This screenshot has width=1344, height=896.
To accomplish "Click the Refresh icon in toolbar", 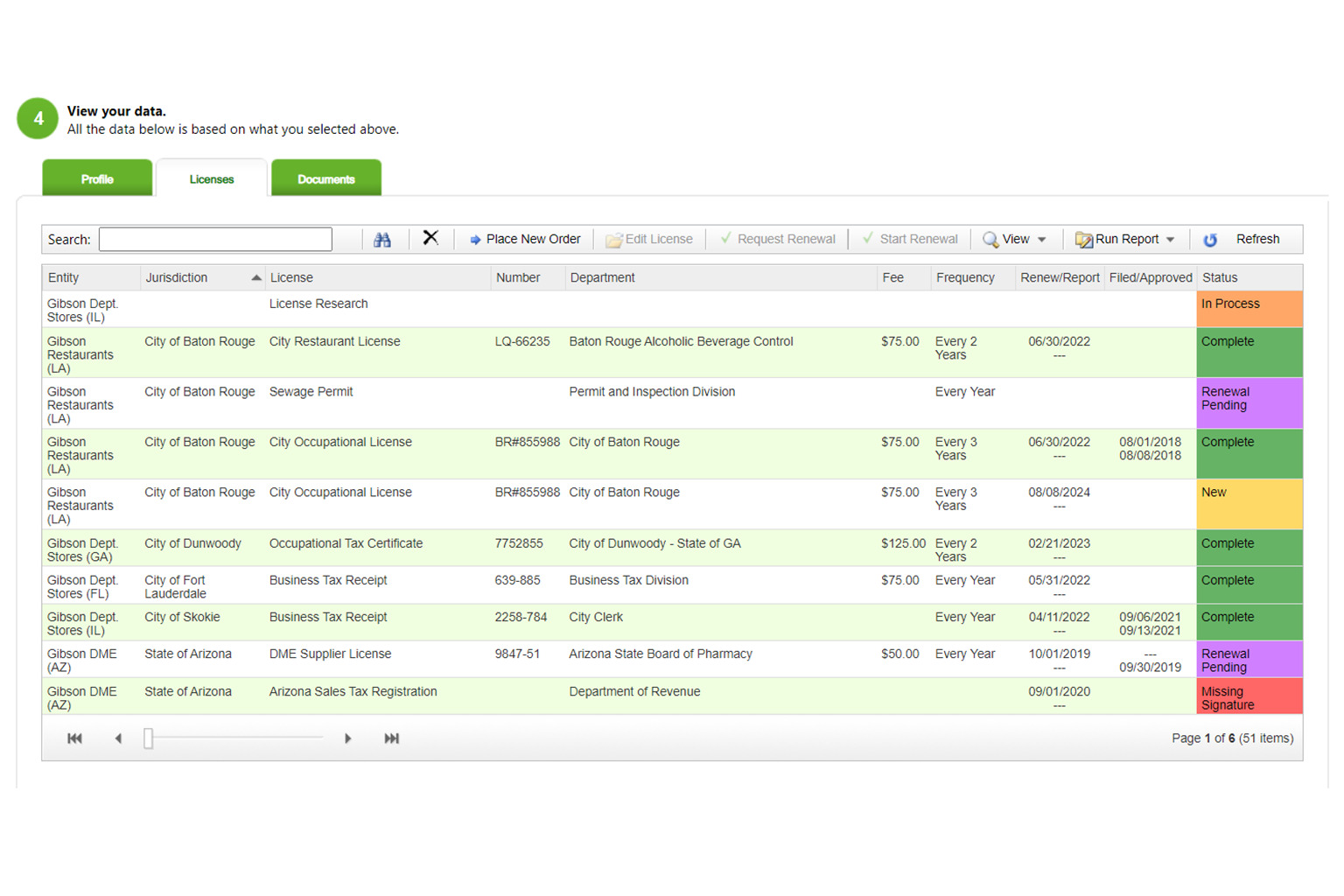I will [x=1210, y=240].
